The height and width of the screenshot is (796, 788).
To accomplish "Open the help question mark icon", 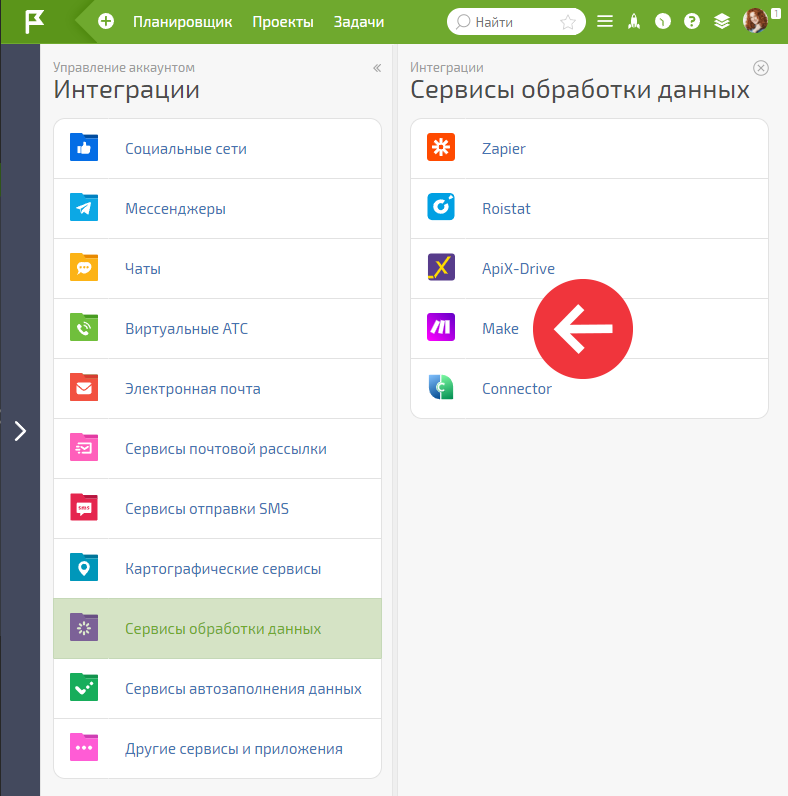I will click(x=692, y=21).
